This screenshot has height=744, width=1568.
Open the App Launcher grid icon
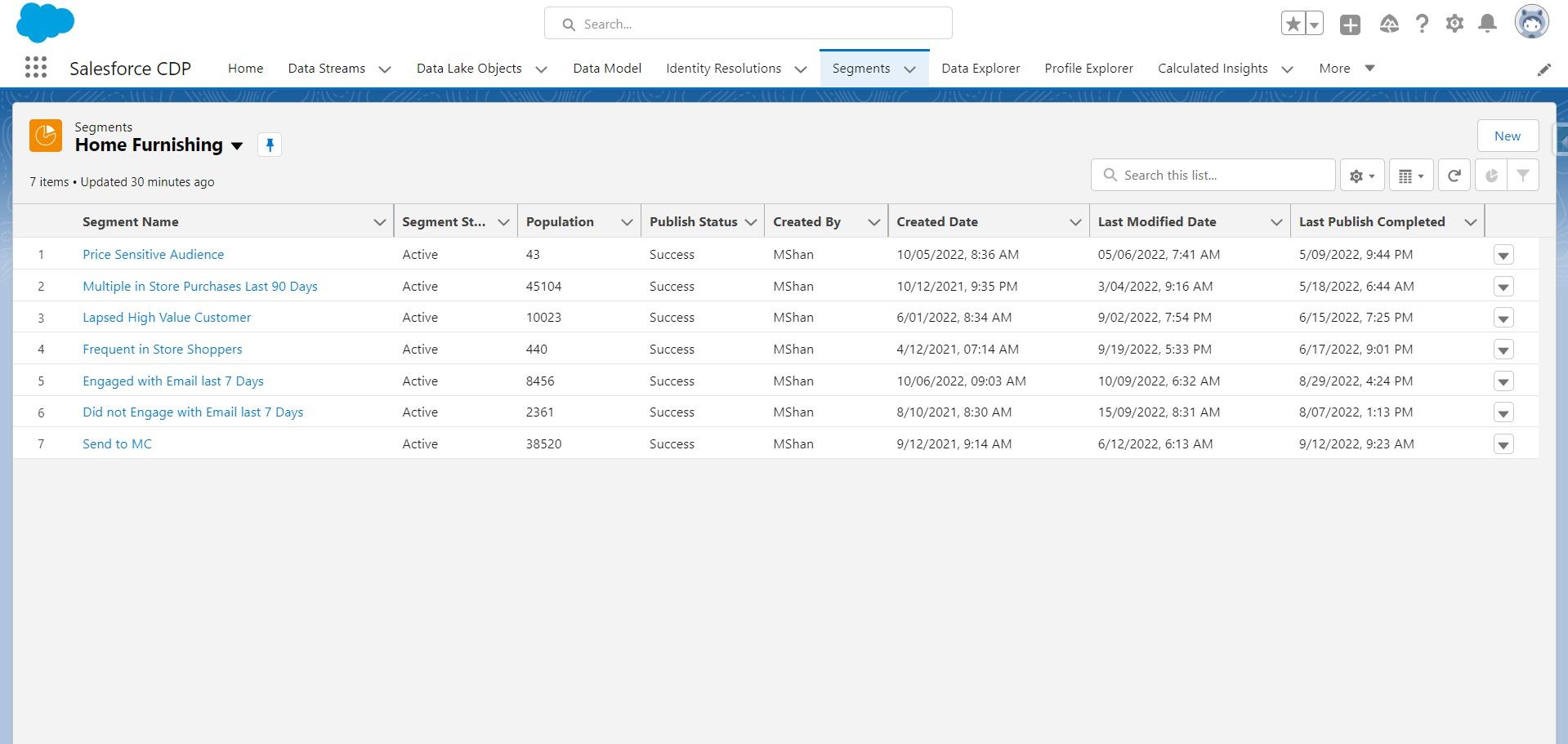(36, 68)
